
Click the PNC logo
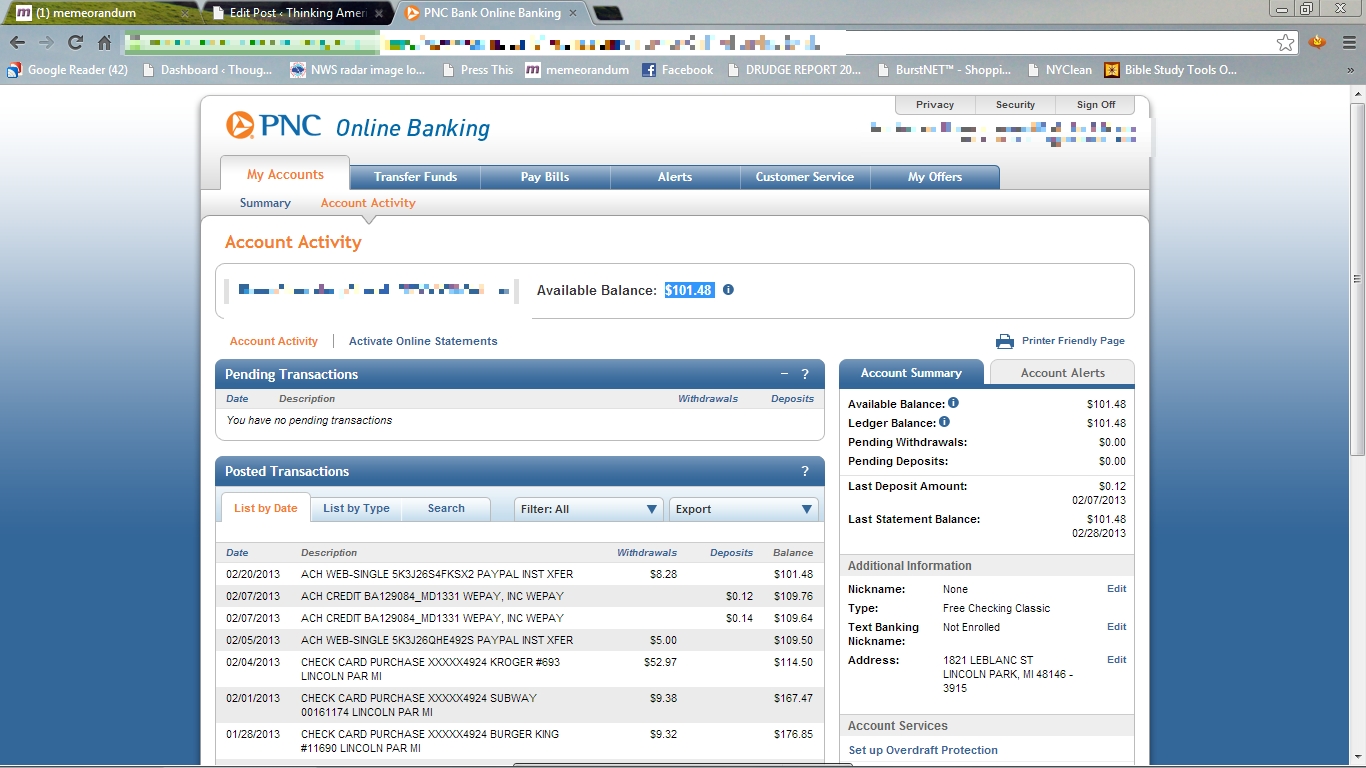pyautogui.click(x=274, y=126)
